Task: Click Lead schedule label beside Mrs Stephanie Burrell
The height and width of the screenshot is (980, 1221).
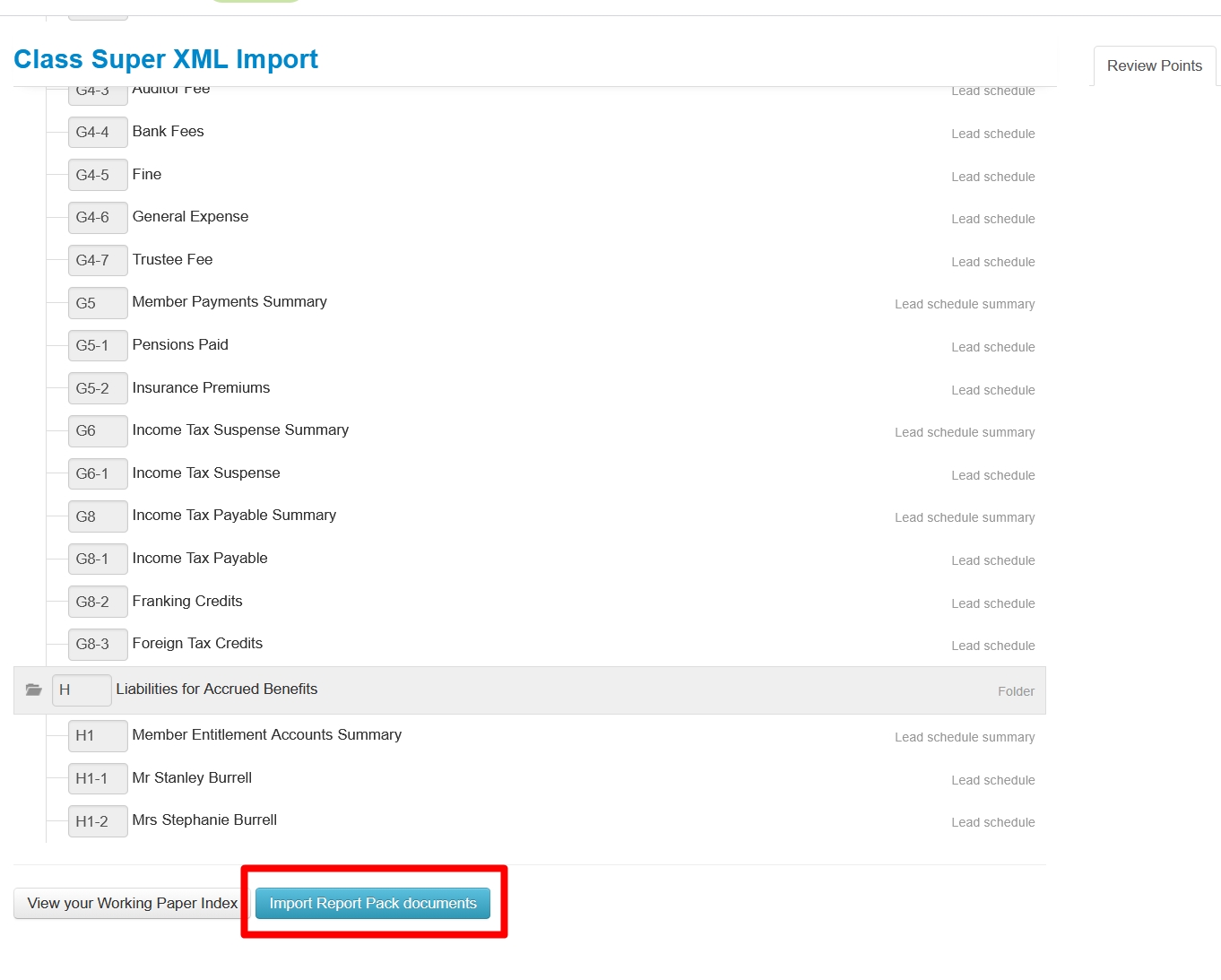Action: [x=993, y=822]
